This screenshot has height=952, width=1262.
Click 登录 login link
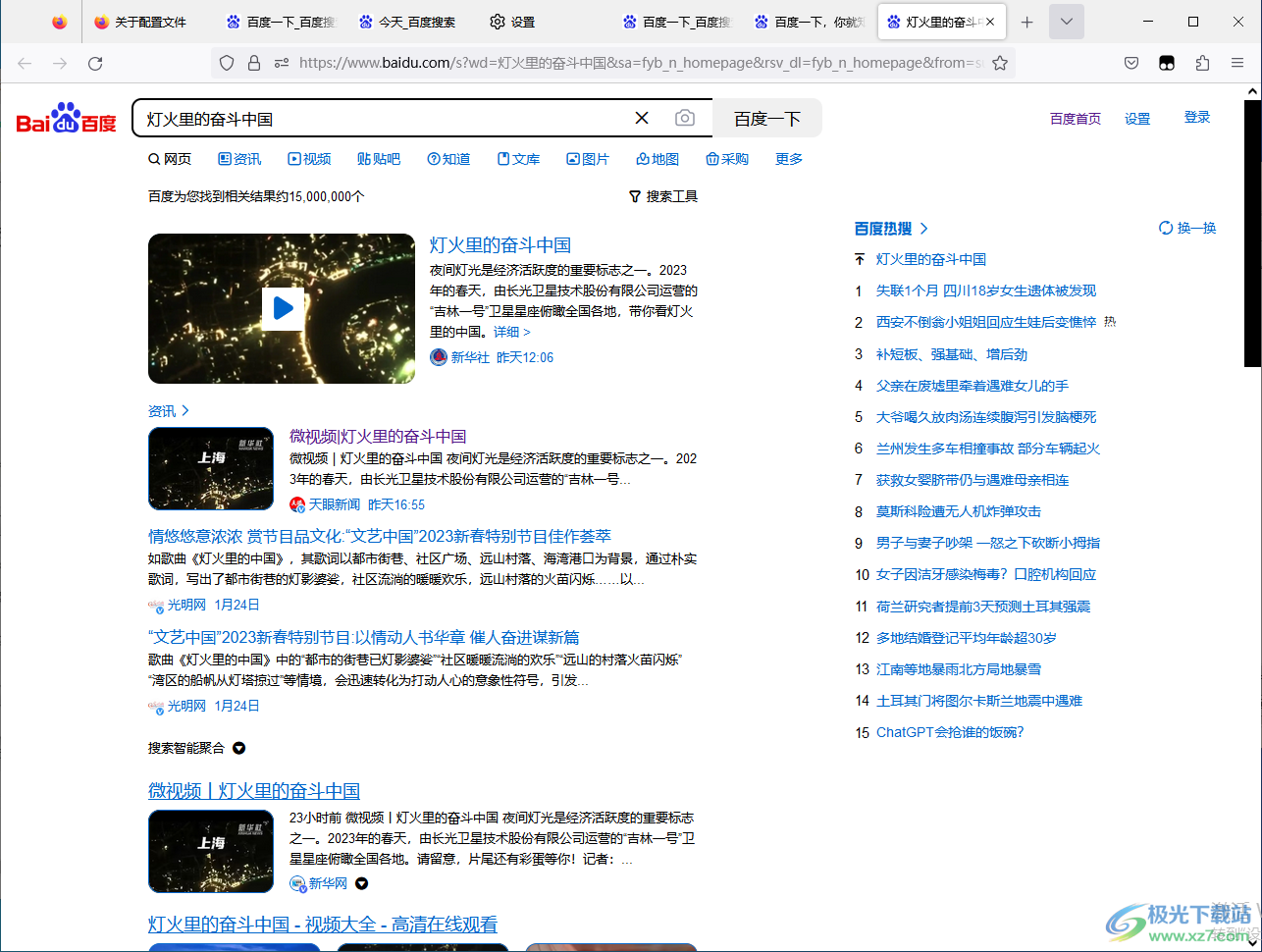click(x=1197, y=117)
